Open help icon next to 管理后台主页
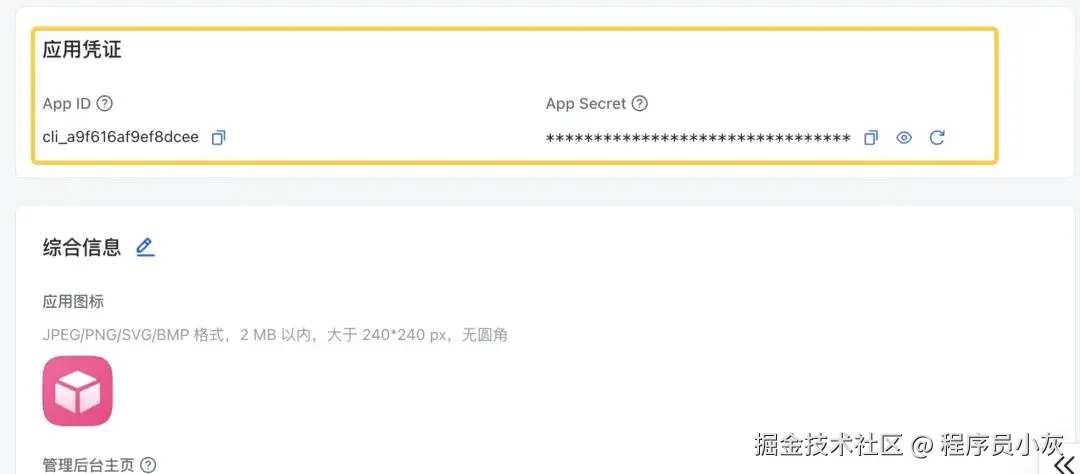1080x474 pixels. coord(148,466)
